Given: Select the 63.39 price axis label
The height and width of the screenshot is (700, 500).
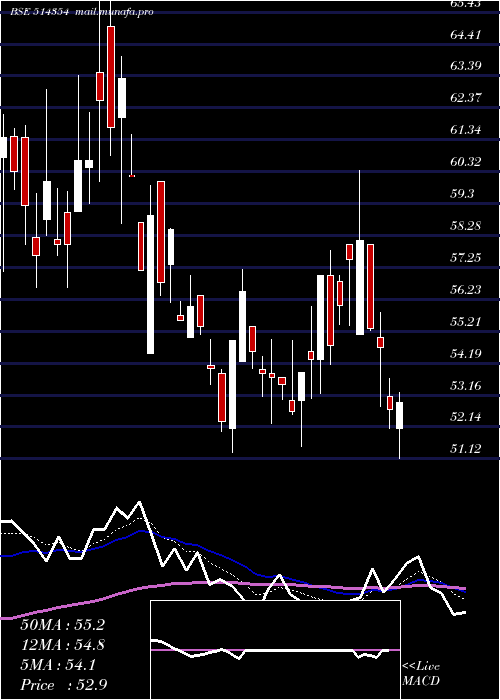Looking at the screenshot, I should click(466, 66).
